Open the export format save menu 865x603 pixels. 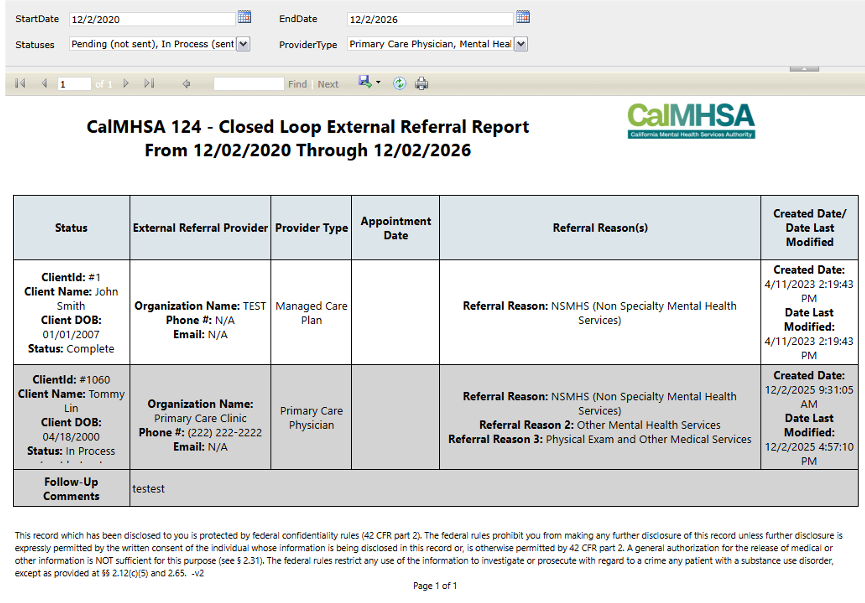pyautogui.click(x=369, y=84)
